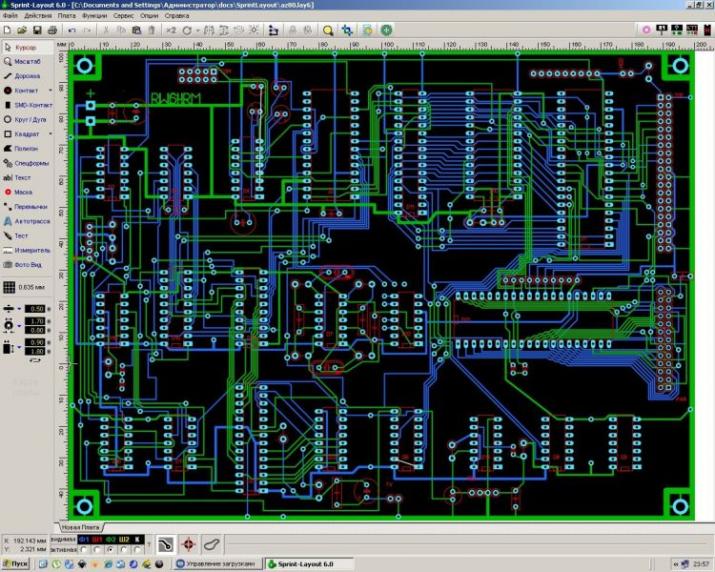Set Ф1 layer as active
715x572 pixels.
tap(84, 548)
